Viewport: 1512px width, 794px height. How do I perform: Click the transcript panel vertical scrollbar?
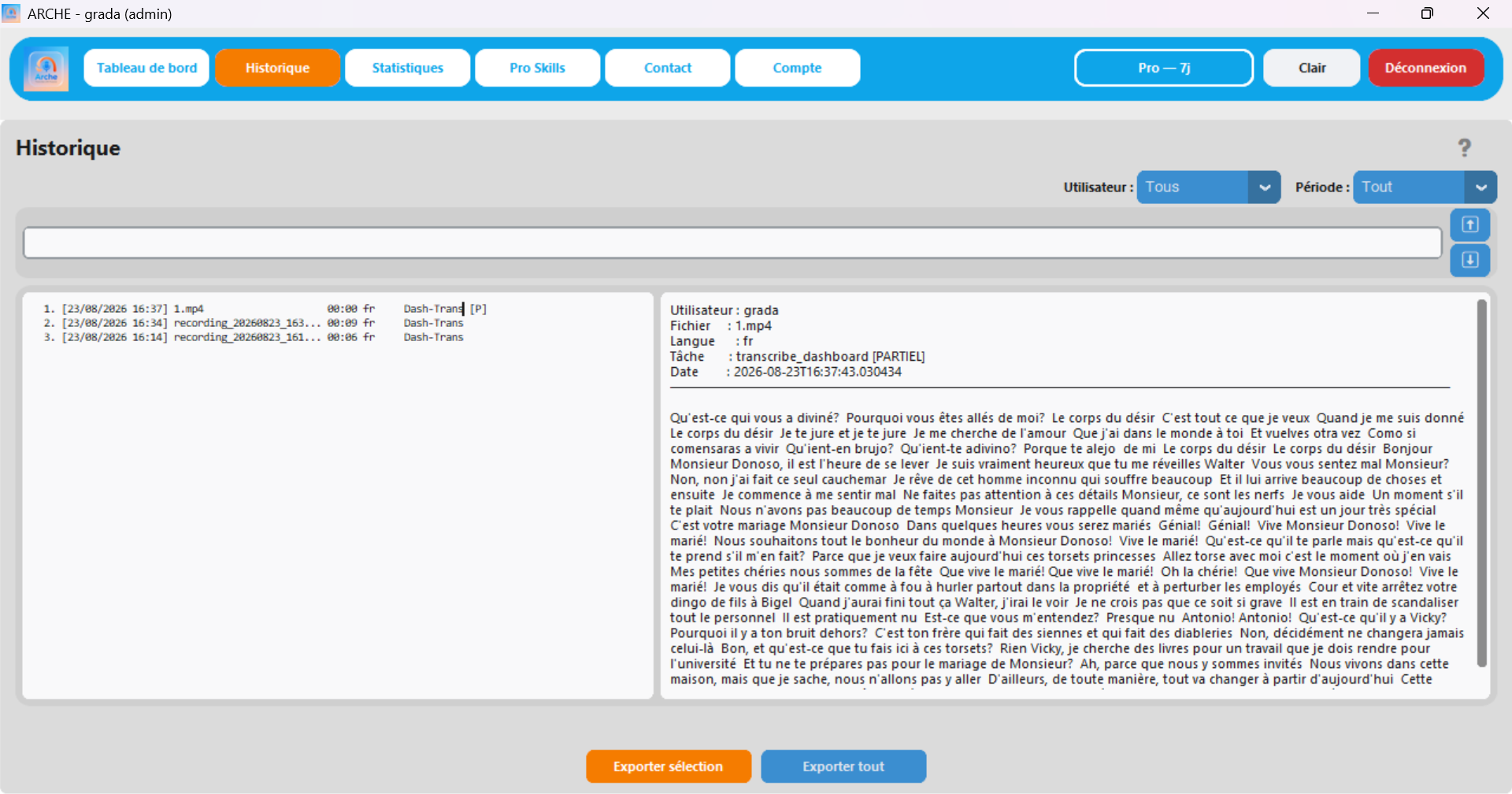tap(1481, 483)
